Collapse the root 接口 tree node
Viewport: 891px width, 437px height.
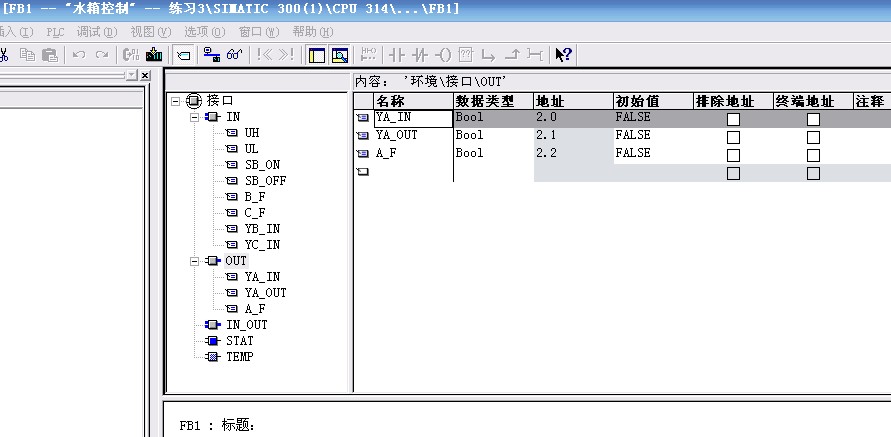(x=175, y=101)
